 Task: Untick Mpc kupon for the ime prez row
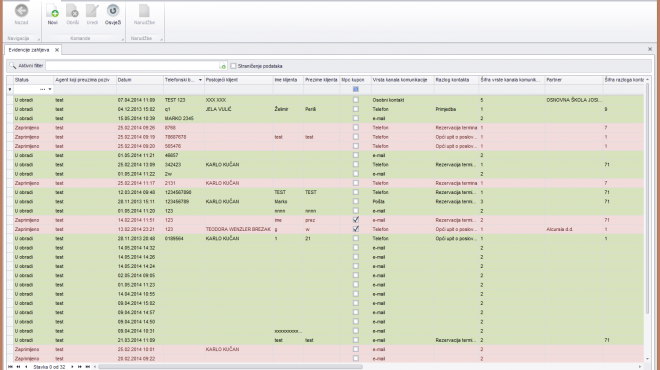[356, 220]
